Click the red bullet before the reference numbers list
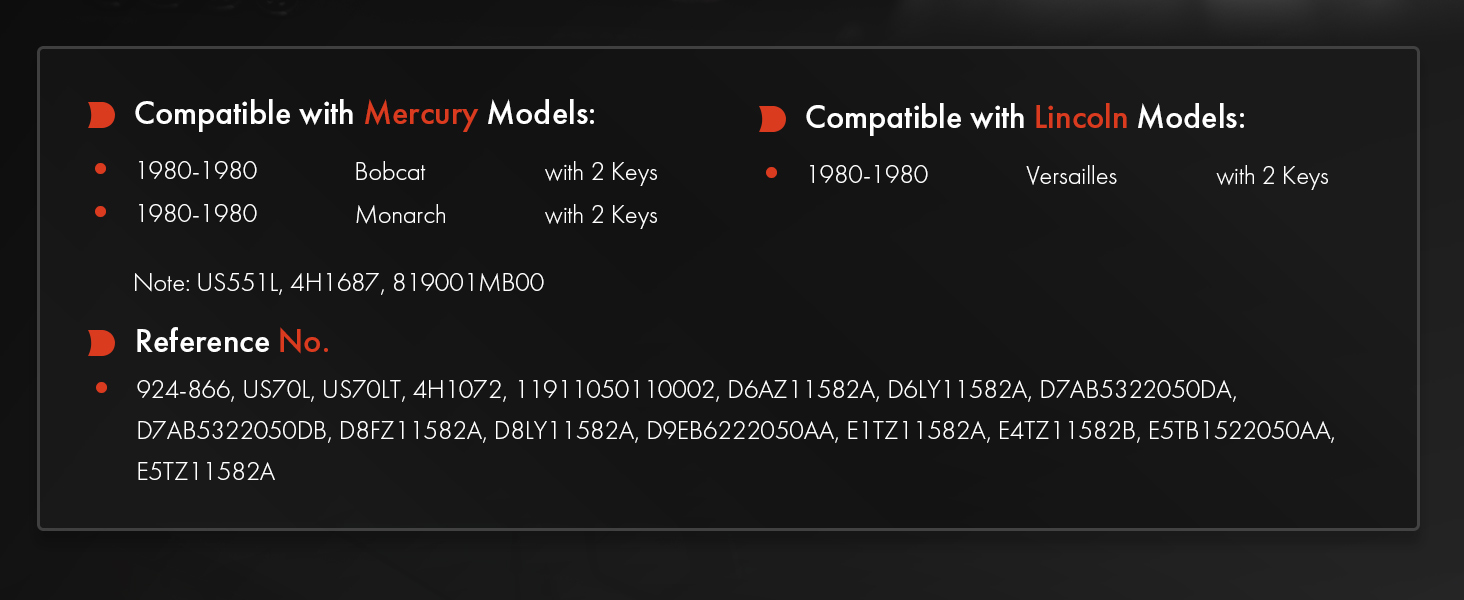The width and height of the screenshot is (1464, 600). [x=101, y=387]
